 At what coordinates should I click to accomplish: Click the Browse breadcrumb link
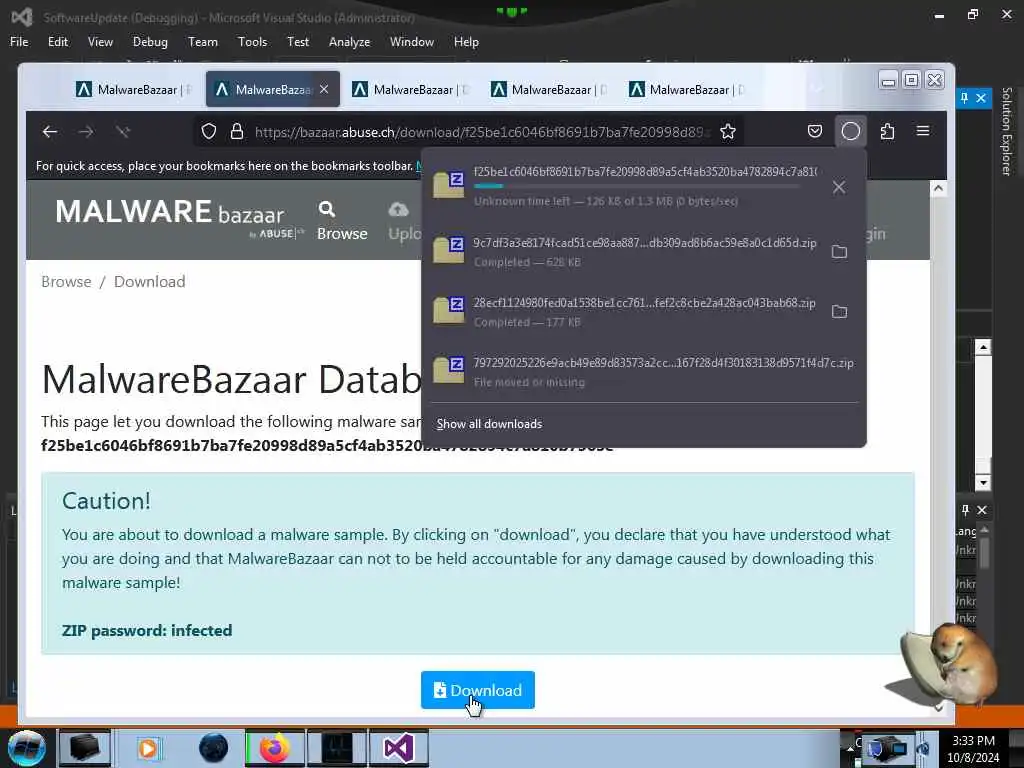(66, 281)
